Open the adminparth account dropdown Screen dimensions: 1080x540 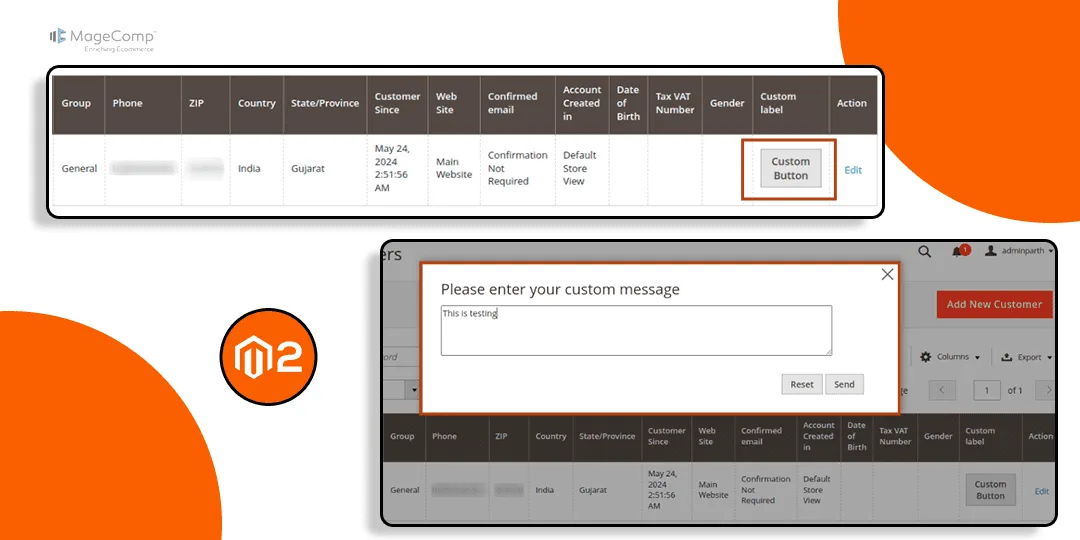[1019, 251]
